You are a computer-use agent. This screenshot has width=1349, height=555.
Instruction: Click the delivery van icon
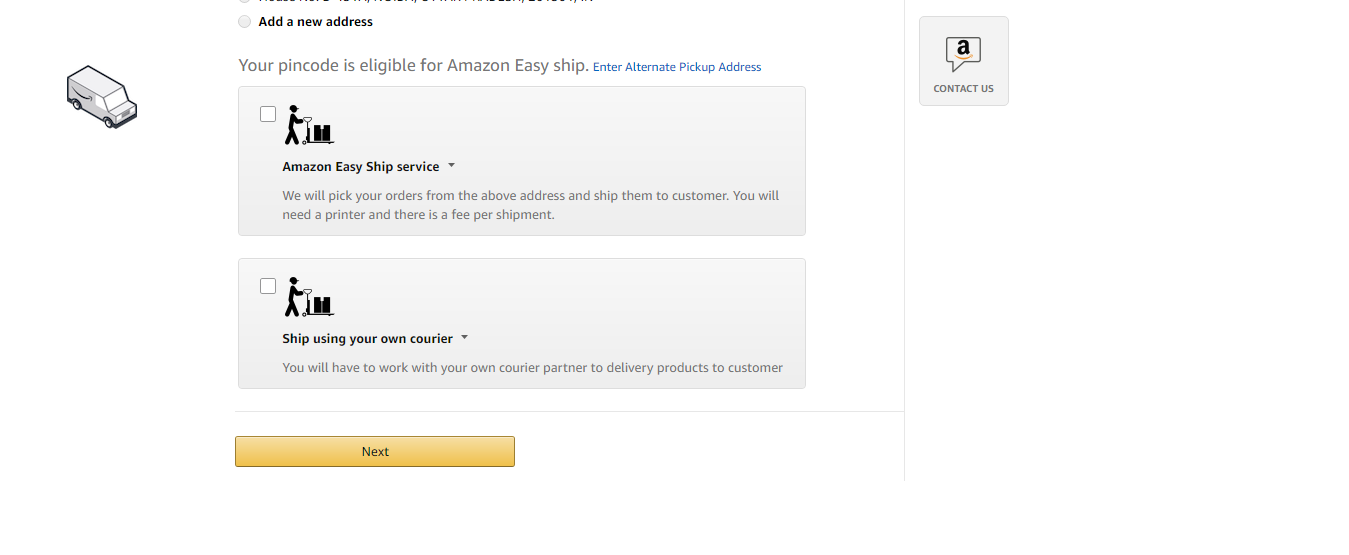(x=102, y=97)
